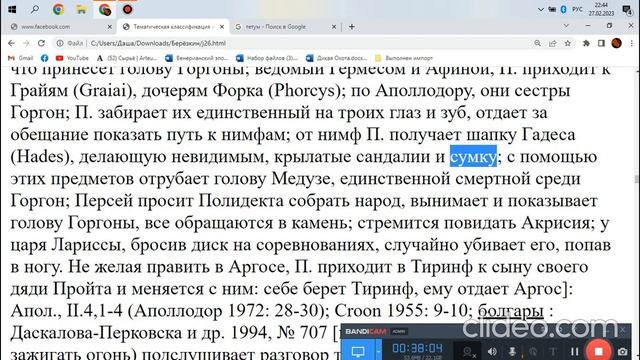Click the address bar file path
The image size is (640, 360).
tap(158, 43)
